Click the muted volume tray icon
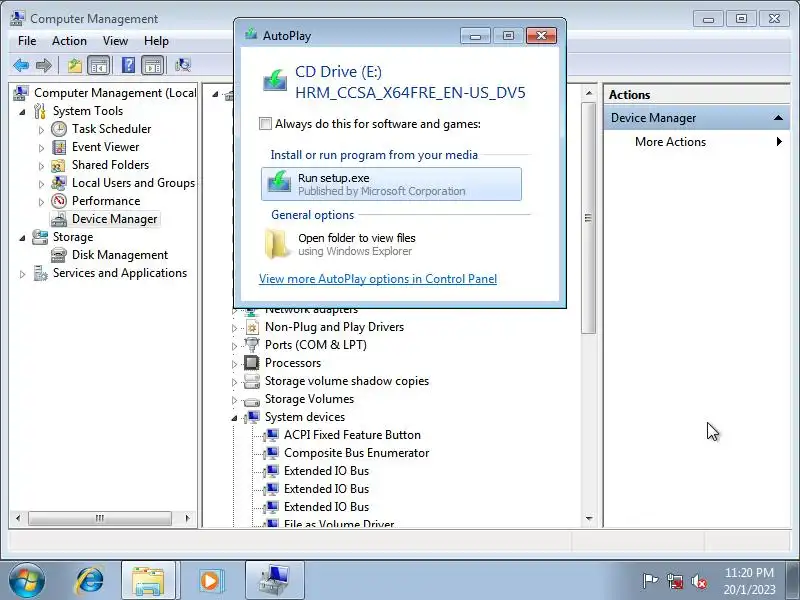The width and height of the screenshot is (800, 600). click(698, 581)
